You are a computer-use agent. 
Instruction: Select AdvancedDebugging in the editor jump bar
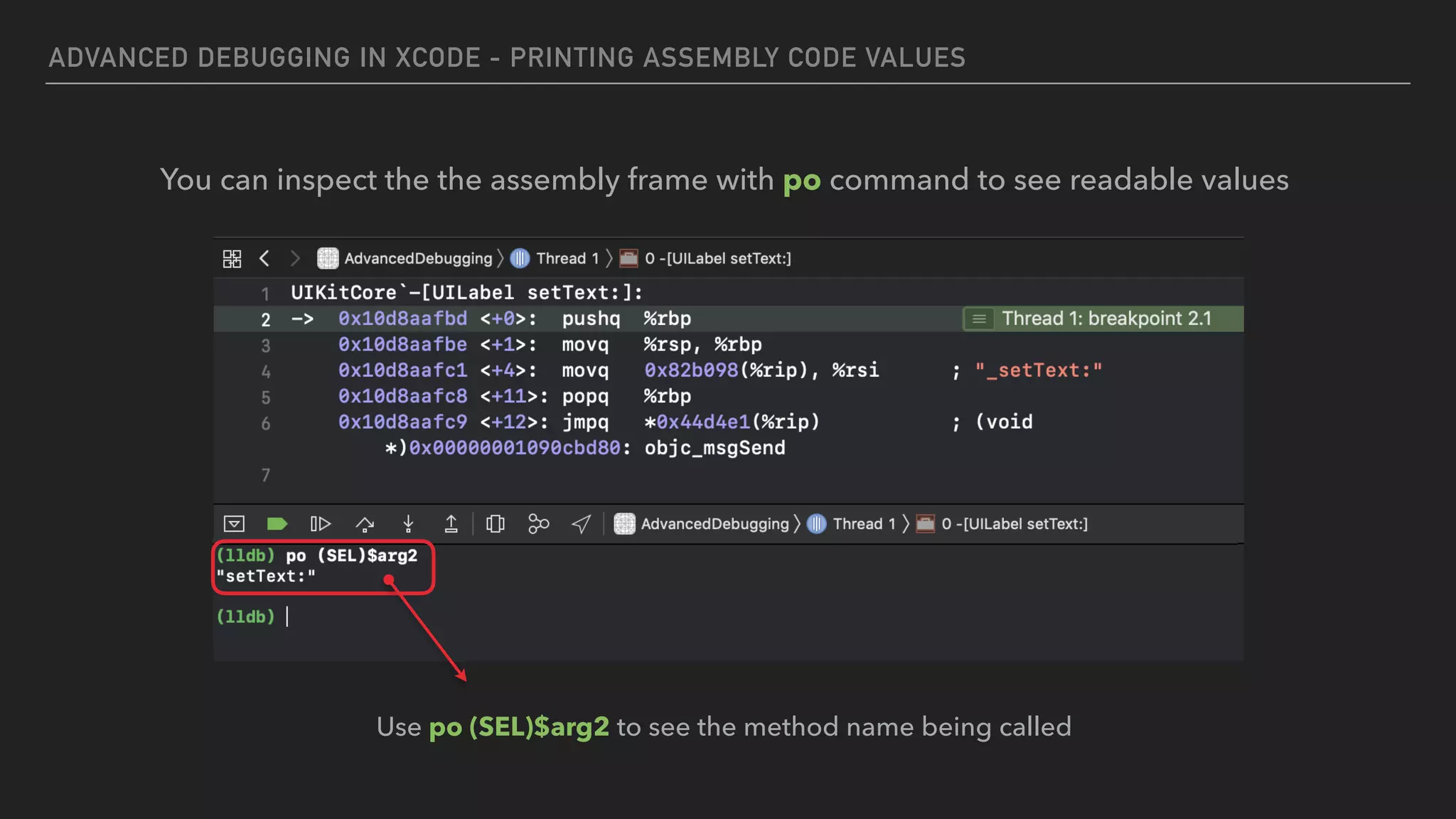point(405,258)
